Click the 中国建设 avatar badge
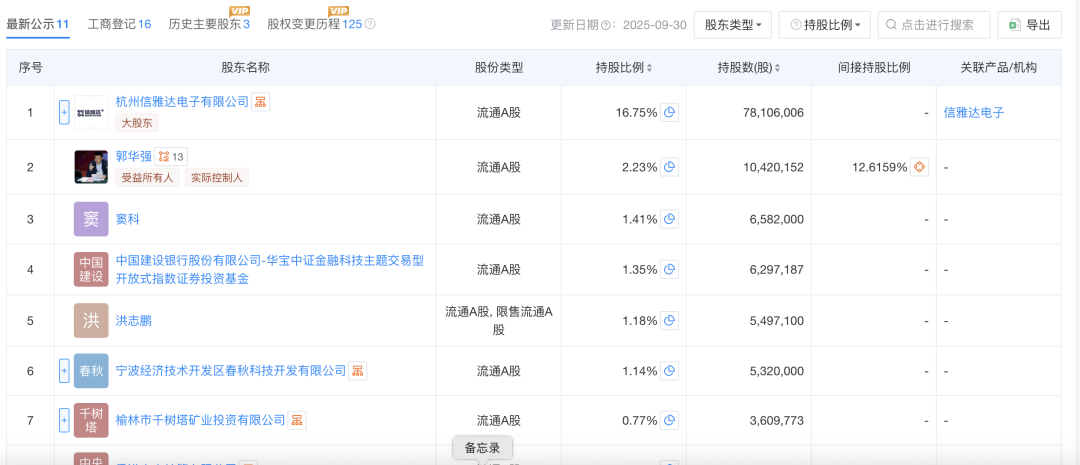The image size is (1080, 465). (91, 269)
